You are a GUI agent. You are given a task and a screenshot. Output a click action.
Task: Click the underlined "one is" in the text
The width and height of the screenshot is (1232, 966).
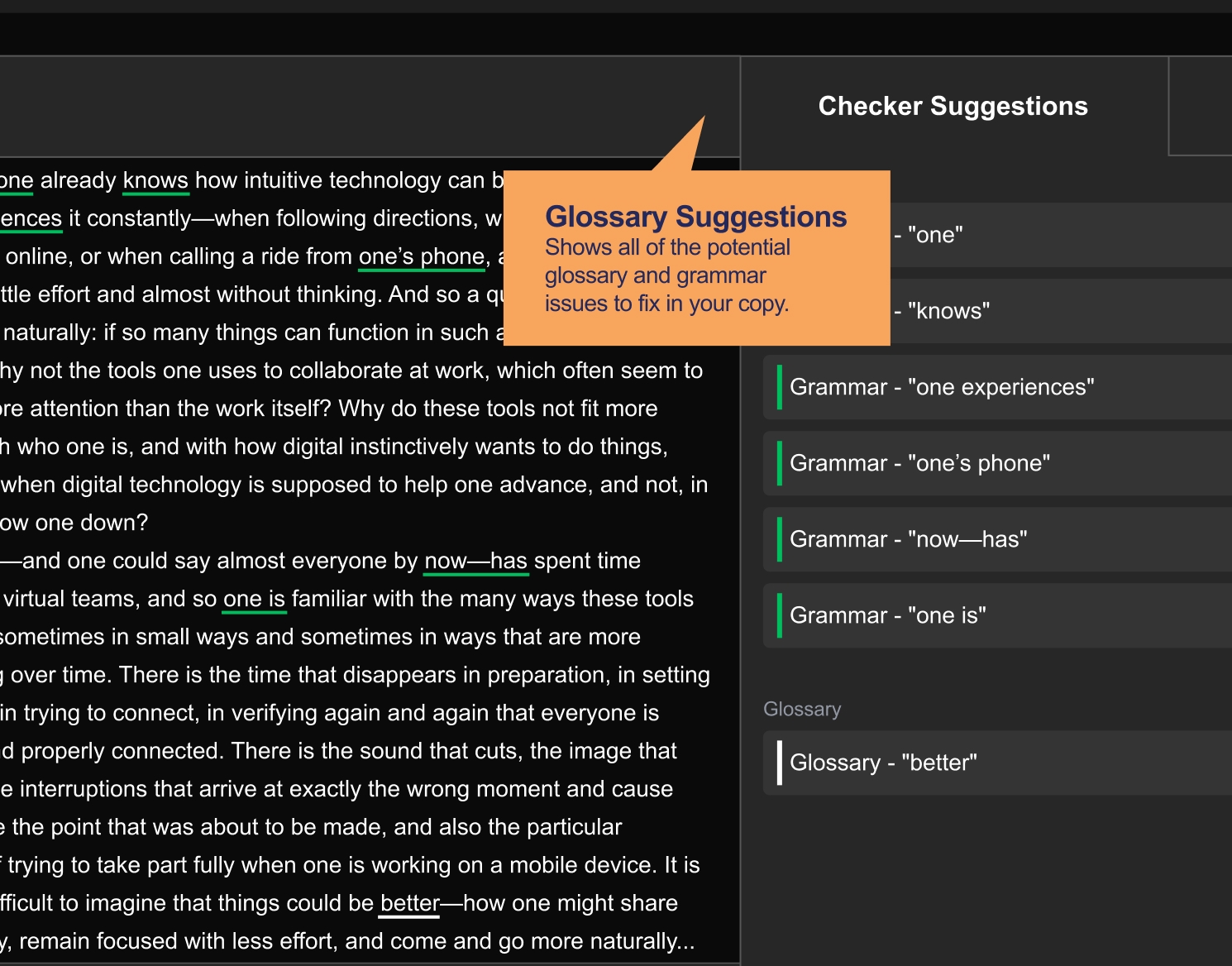pos(254,599)
